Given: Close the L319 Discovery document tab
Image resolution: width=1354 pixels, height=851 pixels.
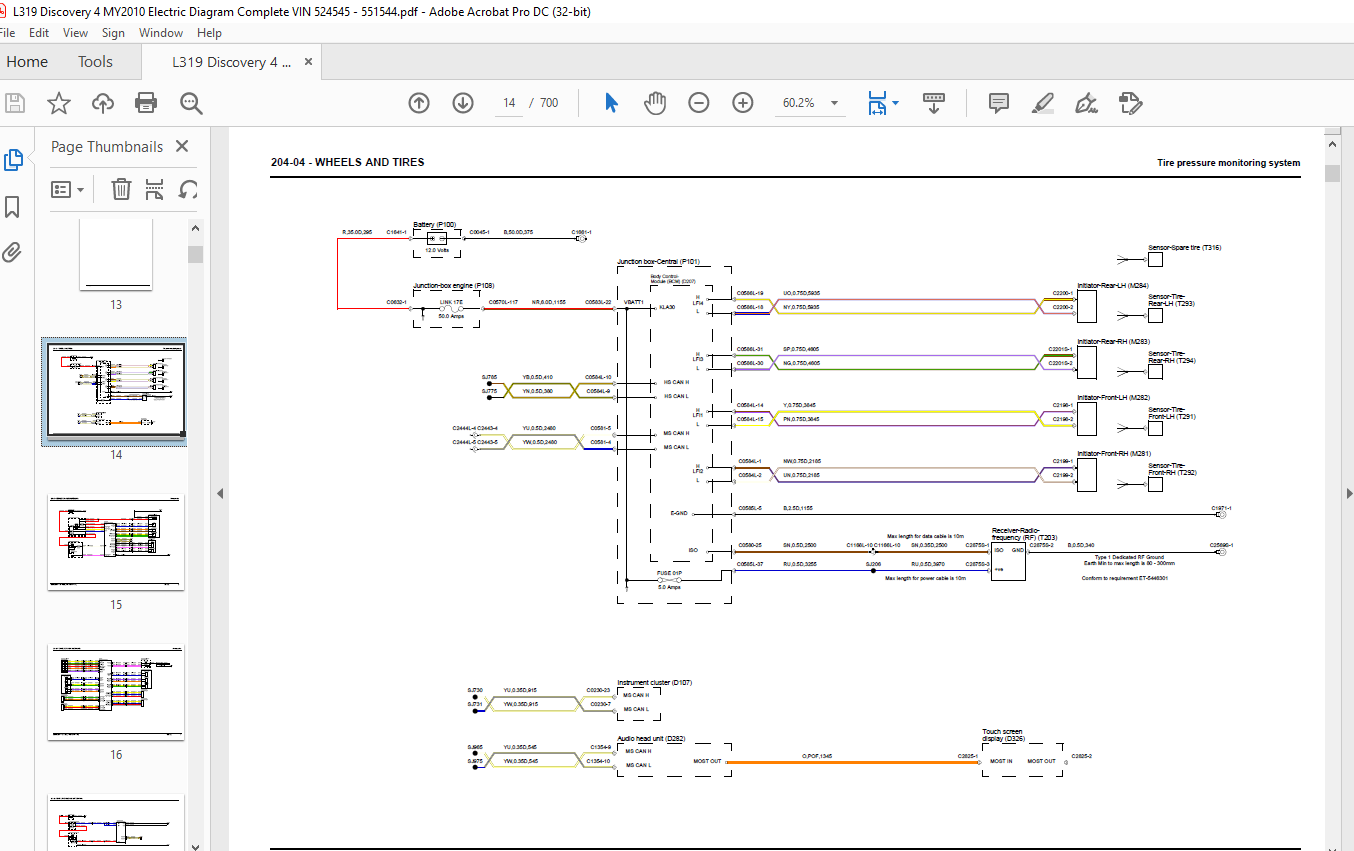Looking at the screenshot, I should tap(309, 62).
